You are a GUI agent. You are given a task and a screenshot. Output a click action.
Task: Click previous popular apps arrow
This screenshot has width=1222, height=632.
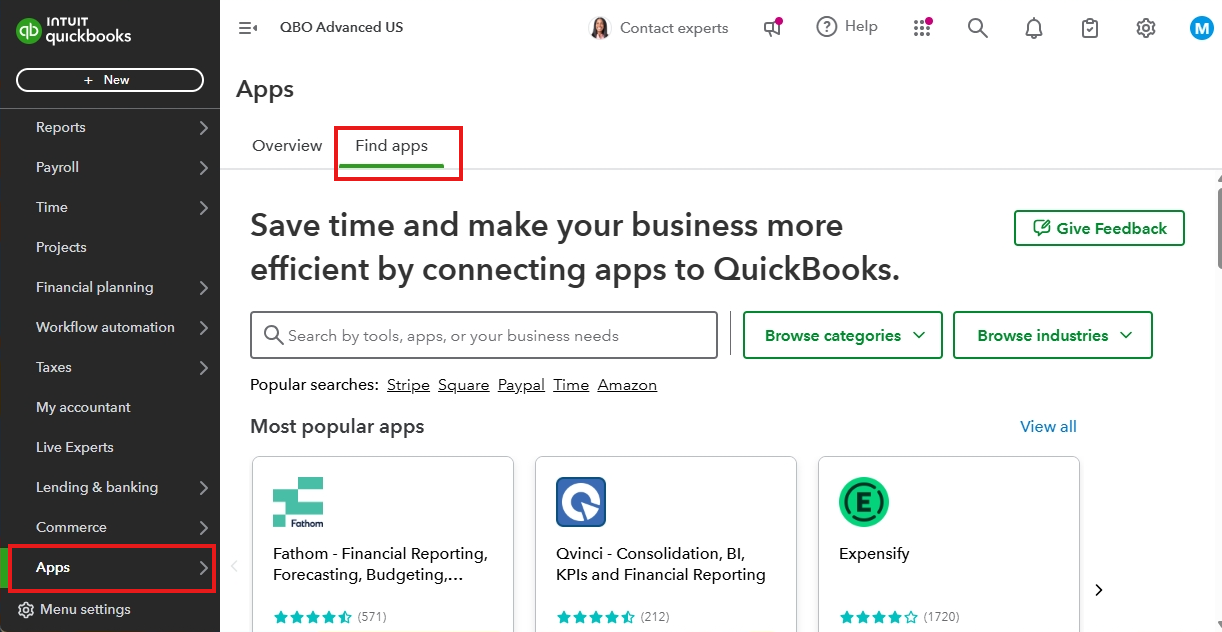point(235,566)
